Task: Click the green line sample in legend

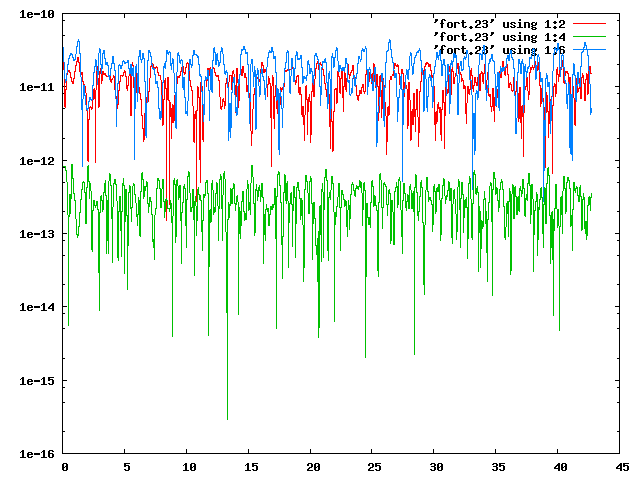Action: pyautogui.click(x=589, y=37)
